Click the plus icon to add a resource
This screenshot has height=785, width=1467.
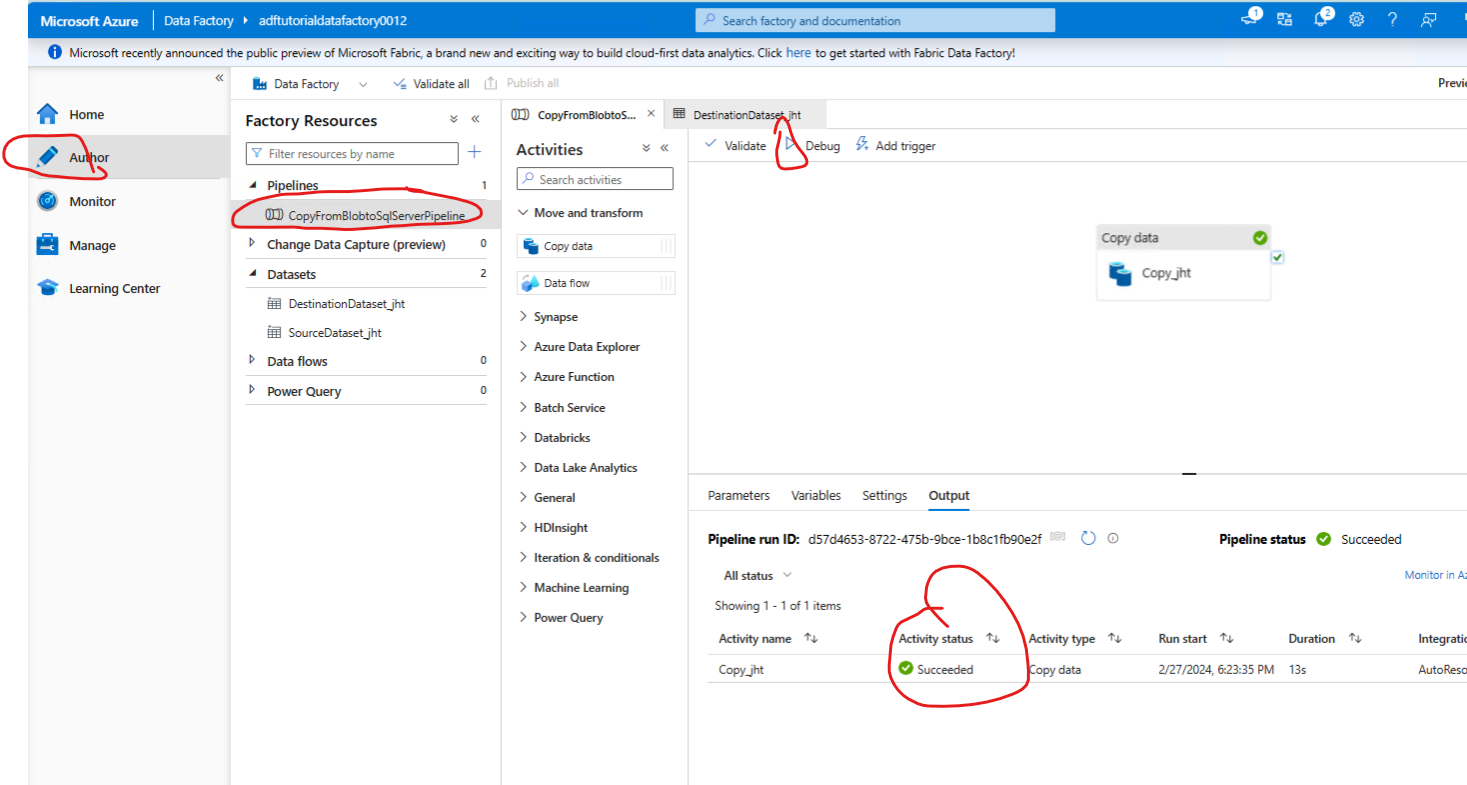(x=475, y=153)
